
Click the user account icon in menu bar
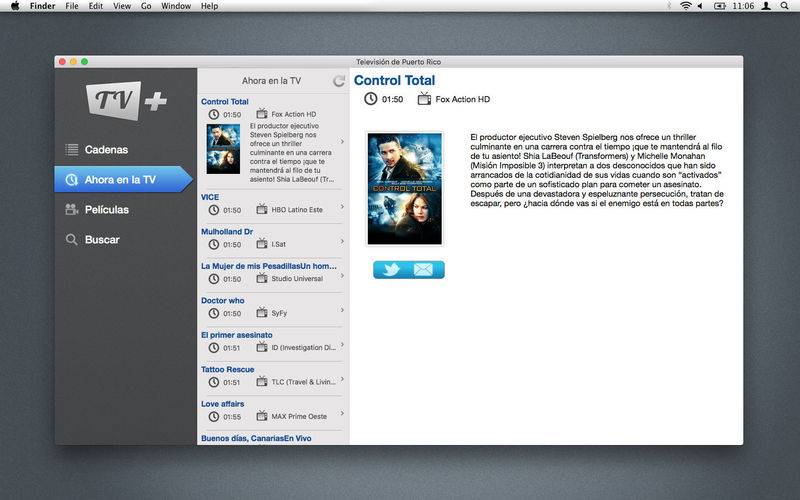pyautogui.click(x=766, y=6)
